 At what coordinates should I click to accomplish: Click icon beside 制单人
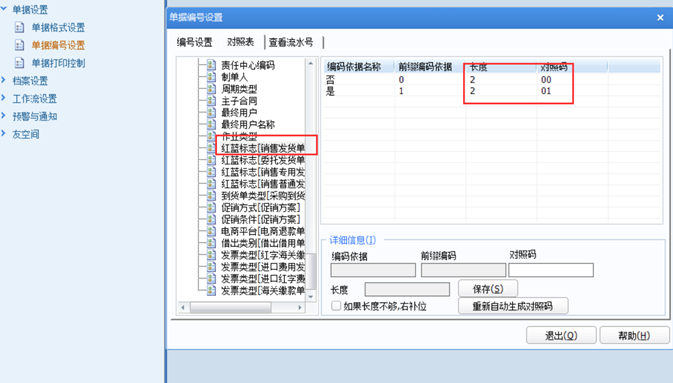point(211,77)
